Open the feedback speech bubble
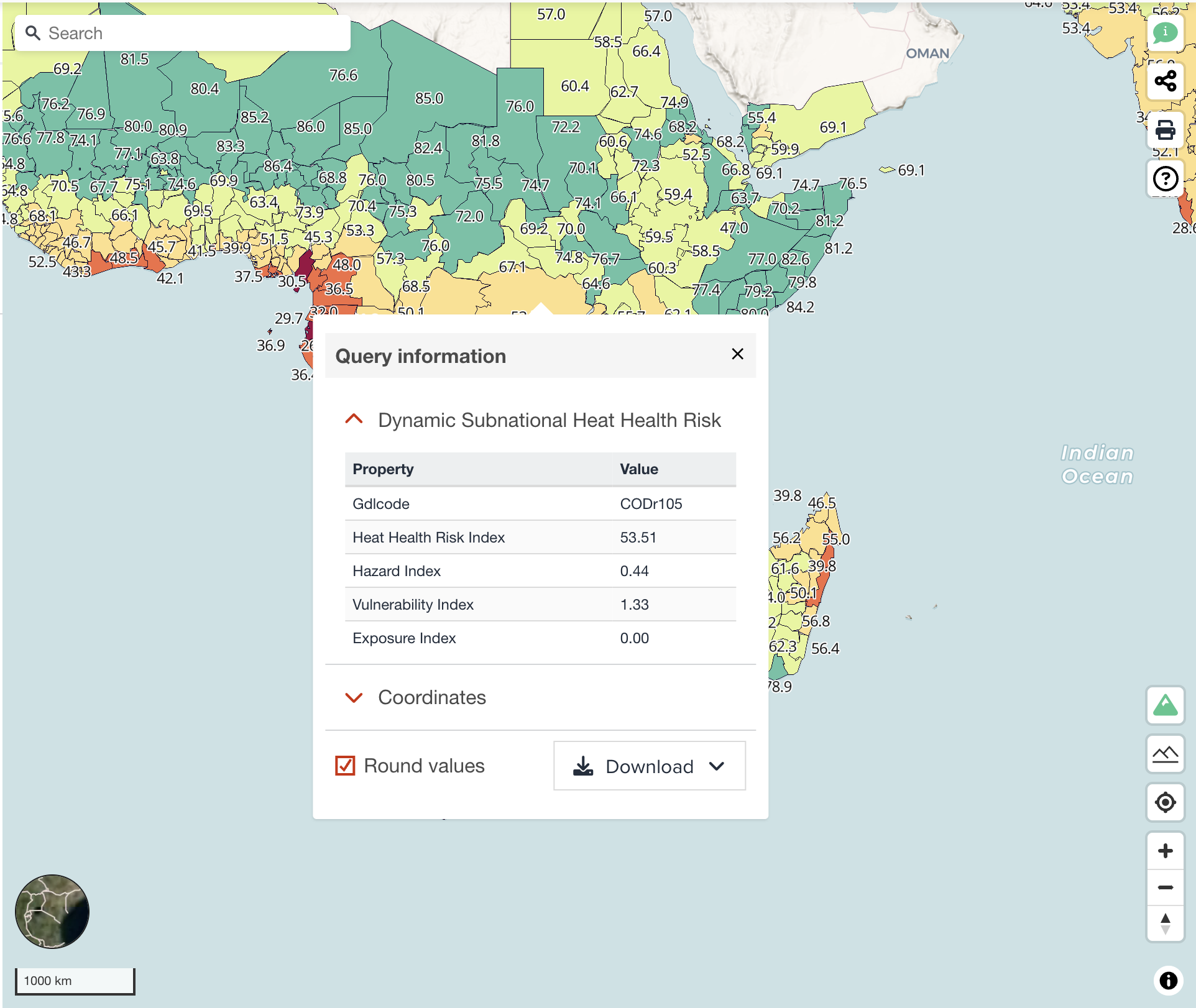This screenshot has width=1196, height=1008. [1166, 32]
